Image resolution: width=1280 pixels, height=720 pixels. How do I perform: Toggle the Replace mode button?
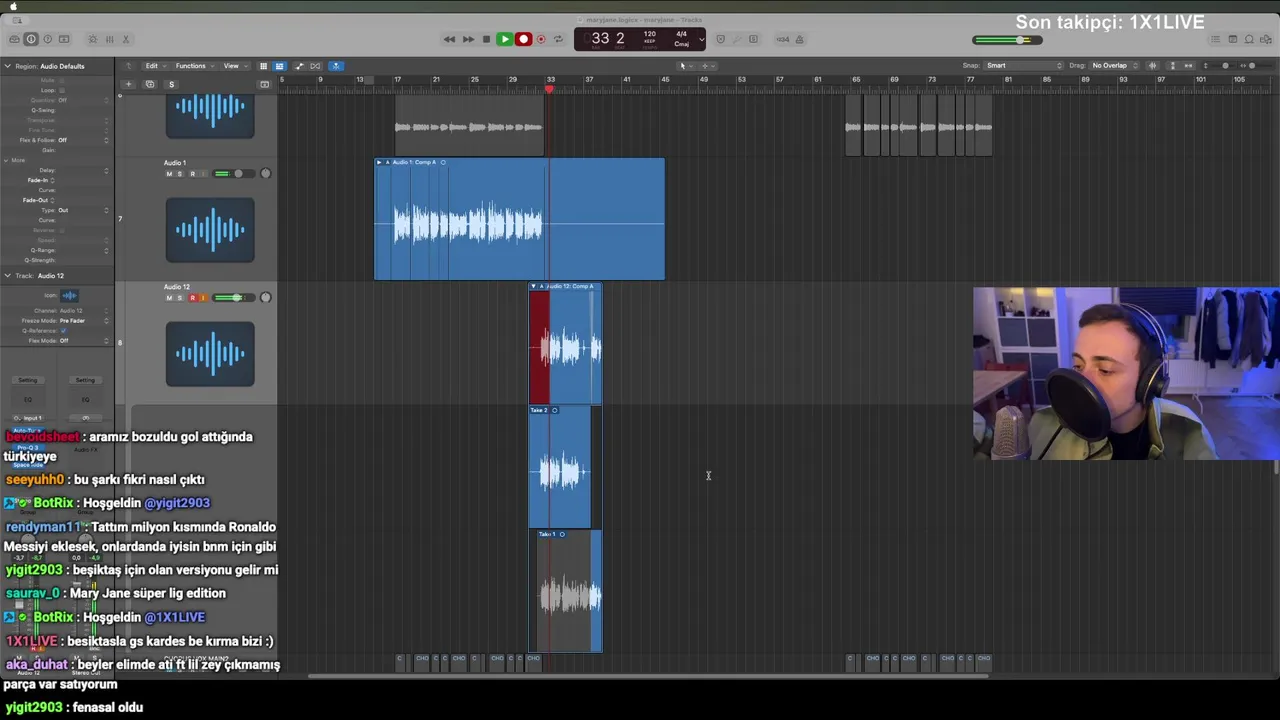[x=720, y=39]
